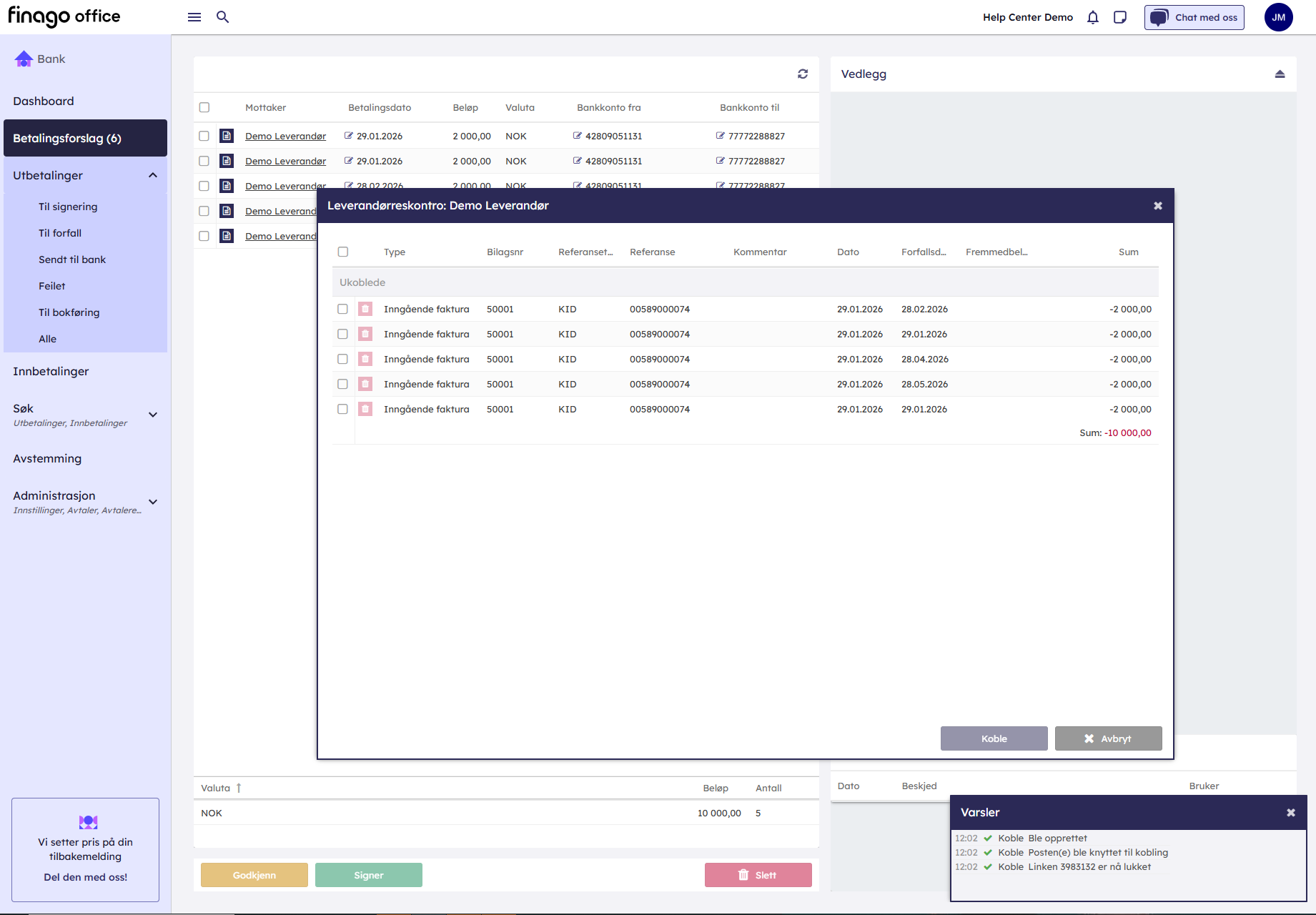
Task: Click the notes icon beside the bell
Action: pyautogui.click(x=1120, y=17)
